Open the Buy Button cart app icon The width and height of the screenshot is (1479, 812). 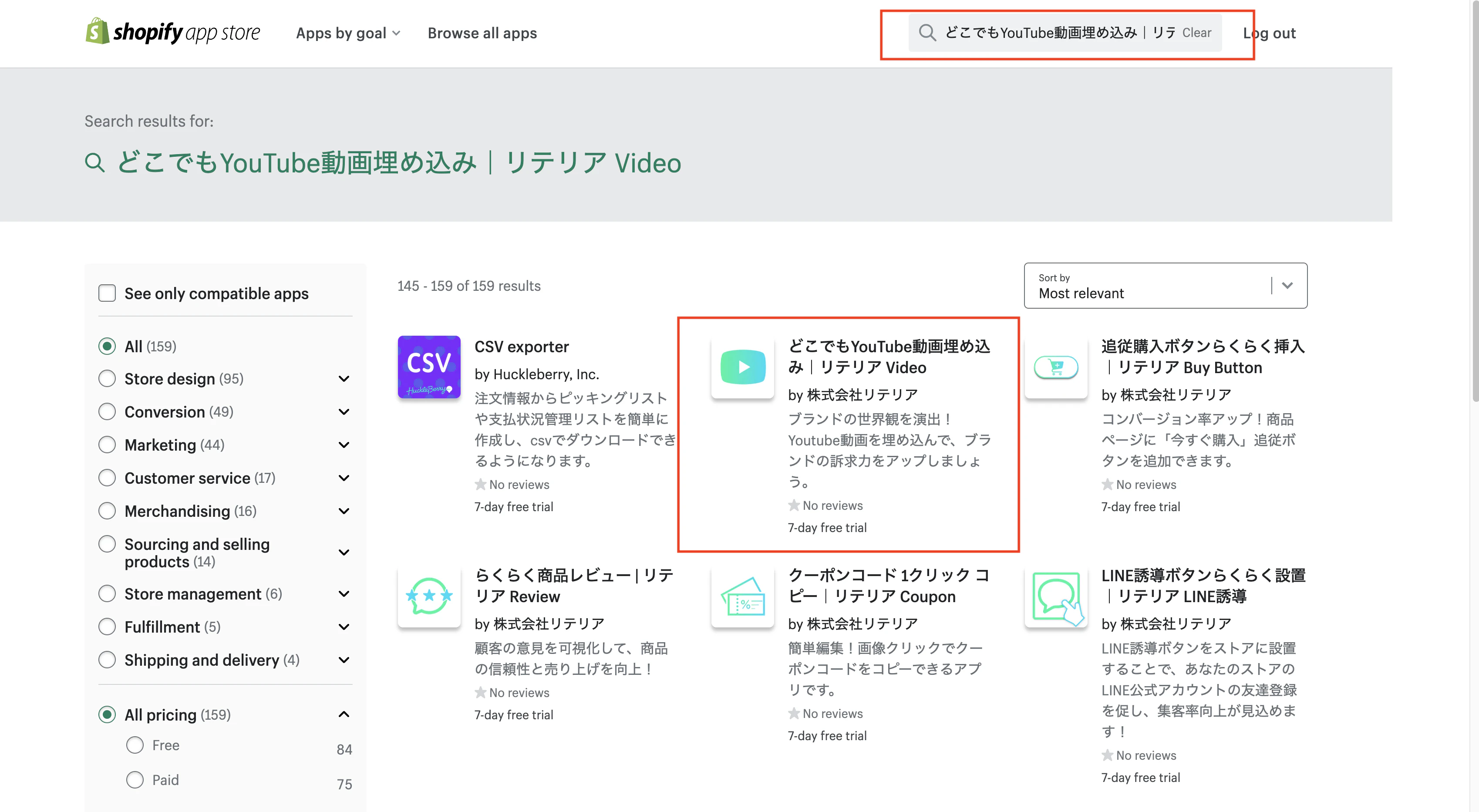click(x=1056, y=367)
